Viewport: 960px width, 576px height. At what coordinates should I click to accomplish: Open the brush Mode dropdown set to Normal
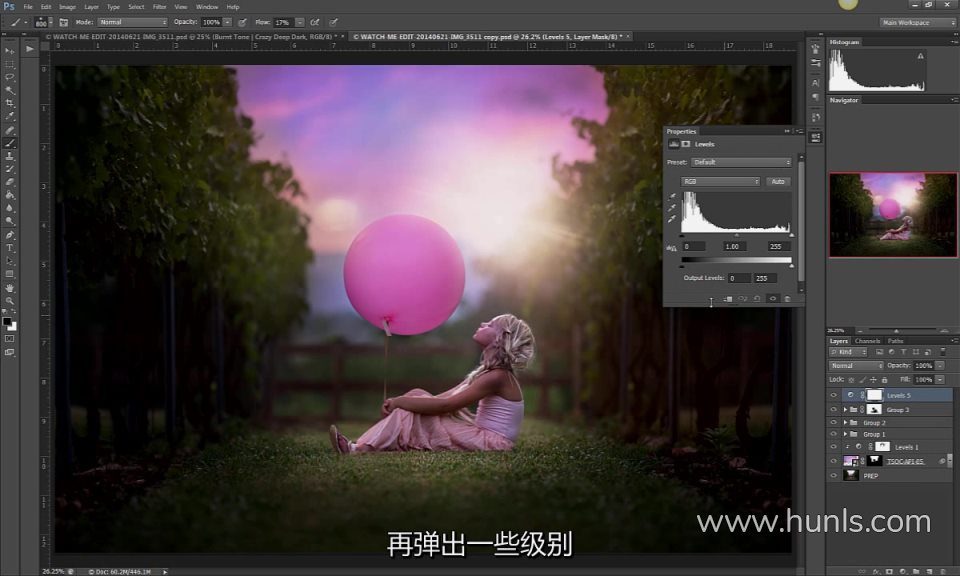click(x=132, y=22)
